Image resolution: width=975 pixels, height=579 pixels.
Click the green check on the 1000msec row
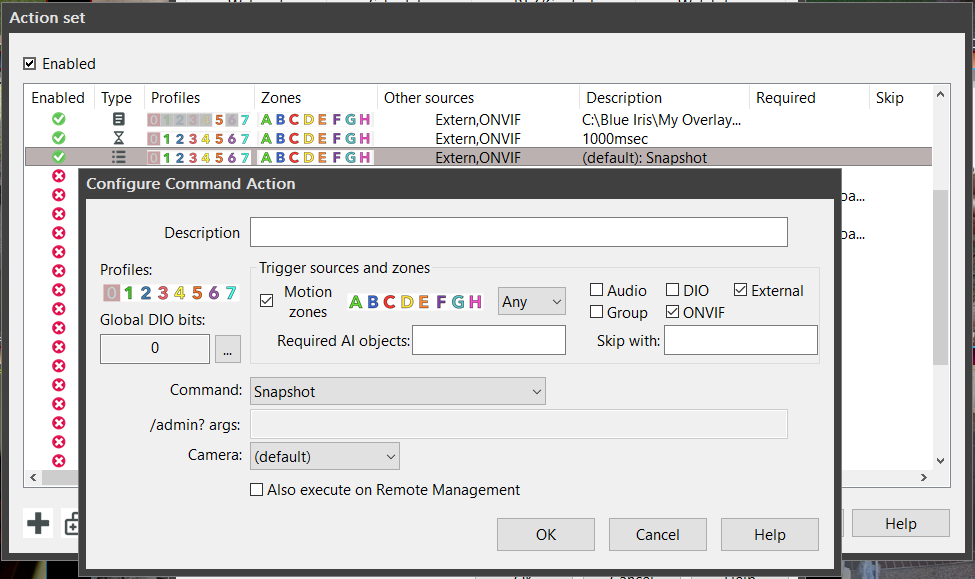pos(58,138)
